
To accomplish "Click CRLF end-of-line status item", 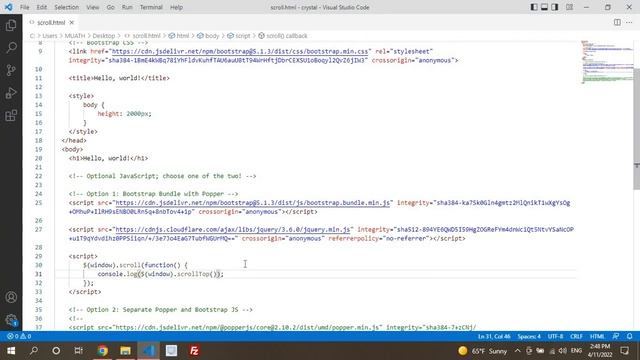I will pos(576,336).
